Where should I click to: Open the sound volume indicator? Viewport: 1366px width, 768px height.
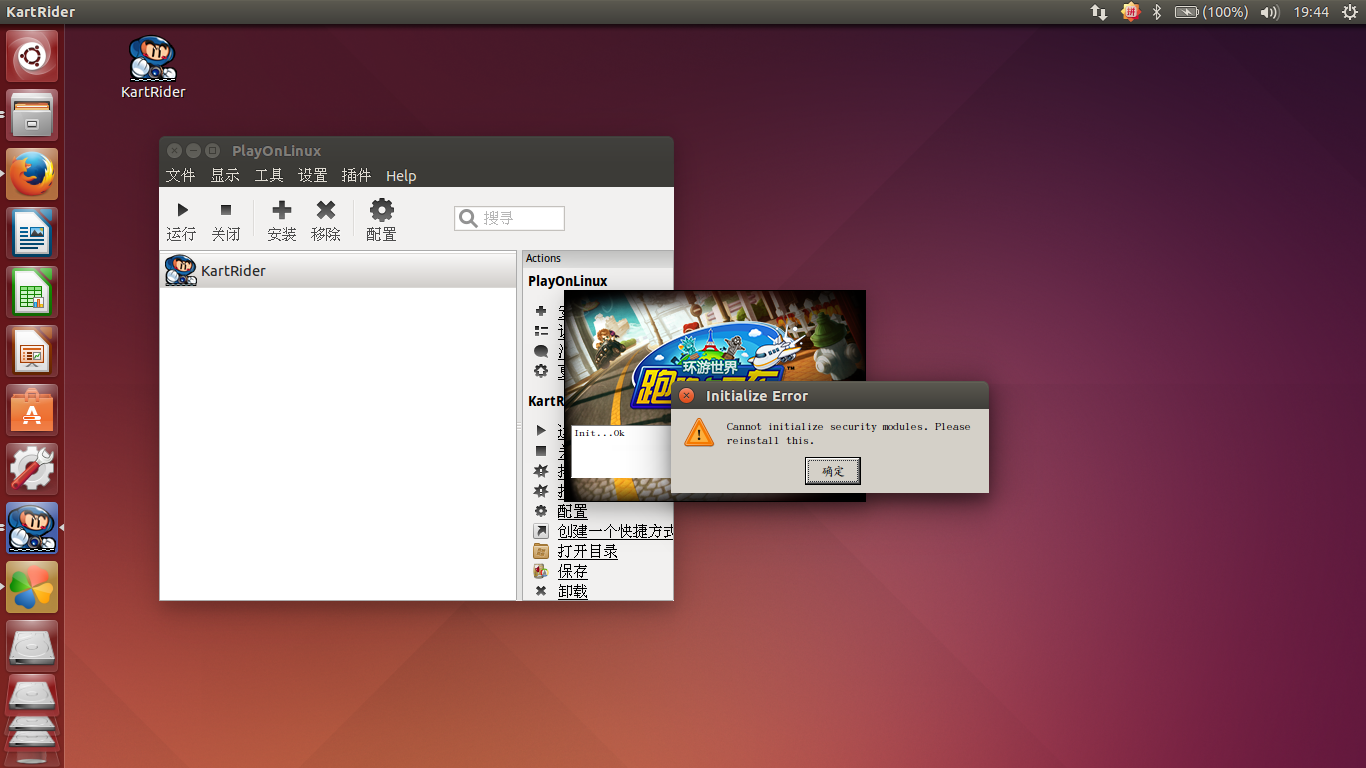pyautogui.click(x=1270, y=12)
